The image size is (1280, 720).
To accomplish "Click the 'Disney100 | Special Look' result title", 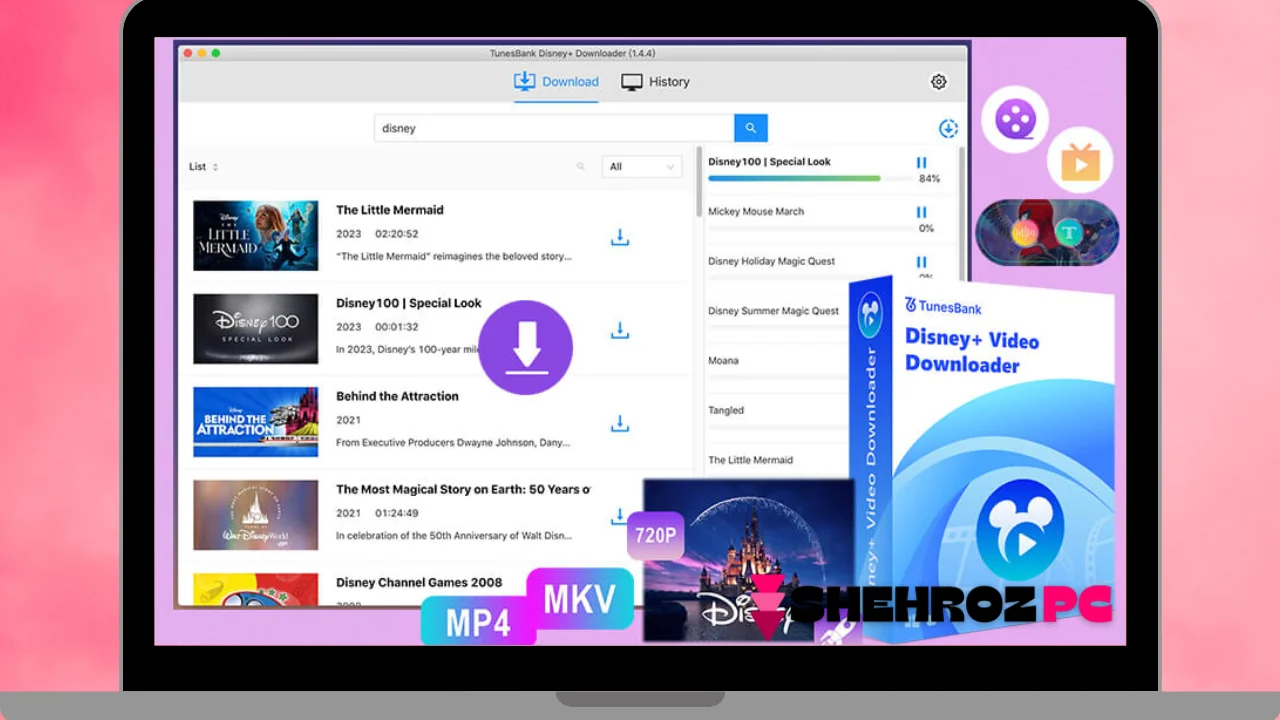I will (x=409, y=303).
